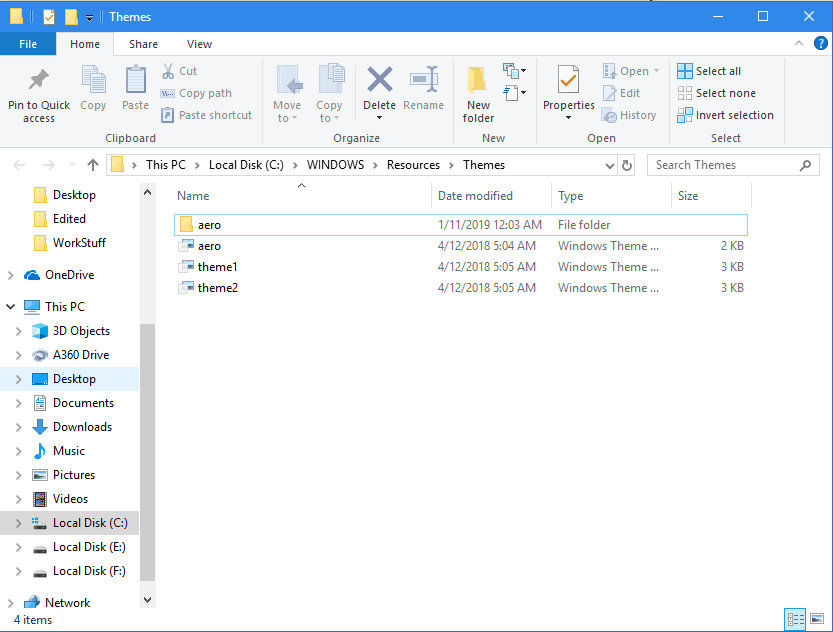Select the theme2 file
Screen dimensions: 833x632
click(461, 288)
